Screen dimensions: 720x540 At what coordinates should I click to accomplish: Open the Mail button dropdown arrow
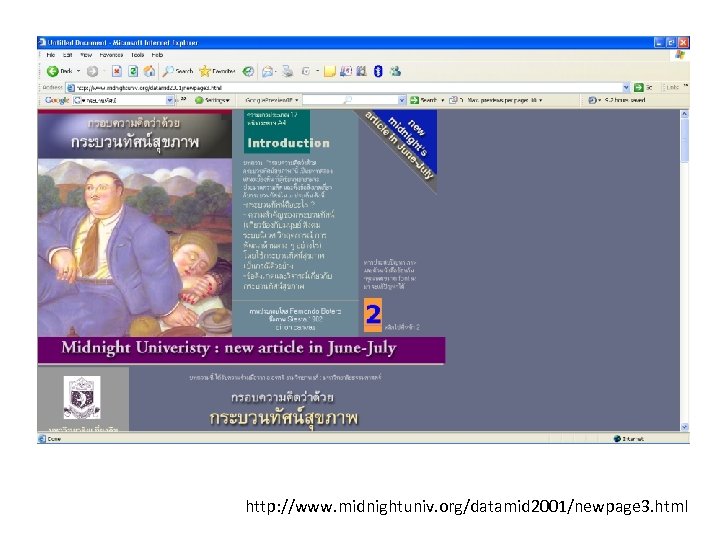click(x=276, y=71)
